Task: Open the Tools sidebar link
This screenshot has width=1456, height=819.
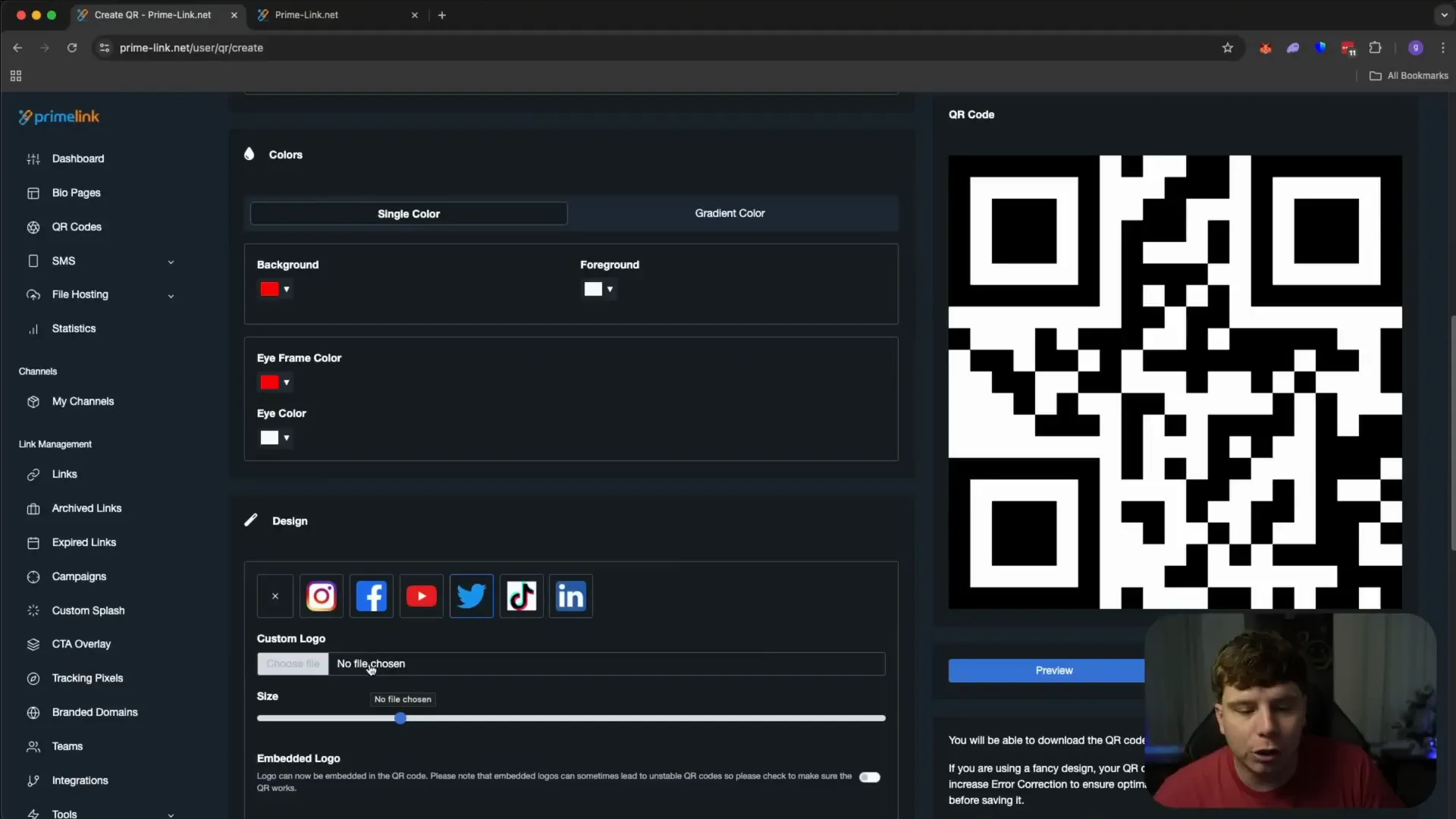Action: [x=64, y=814]
